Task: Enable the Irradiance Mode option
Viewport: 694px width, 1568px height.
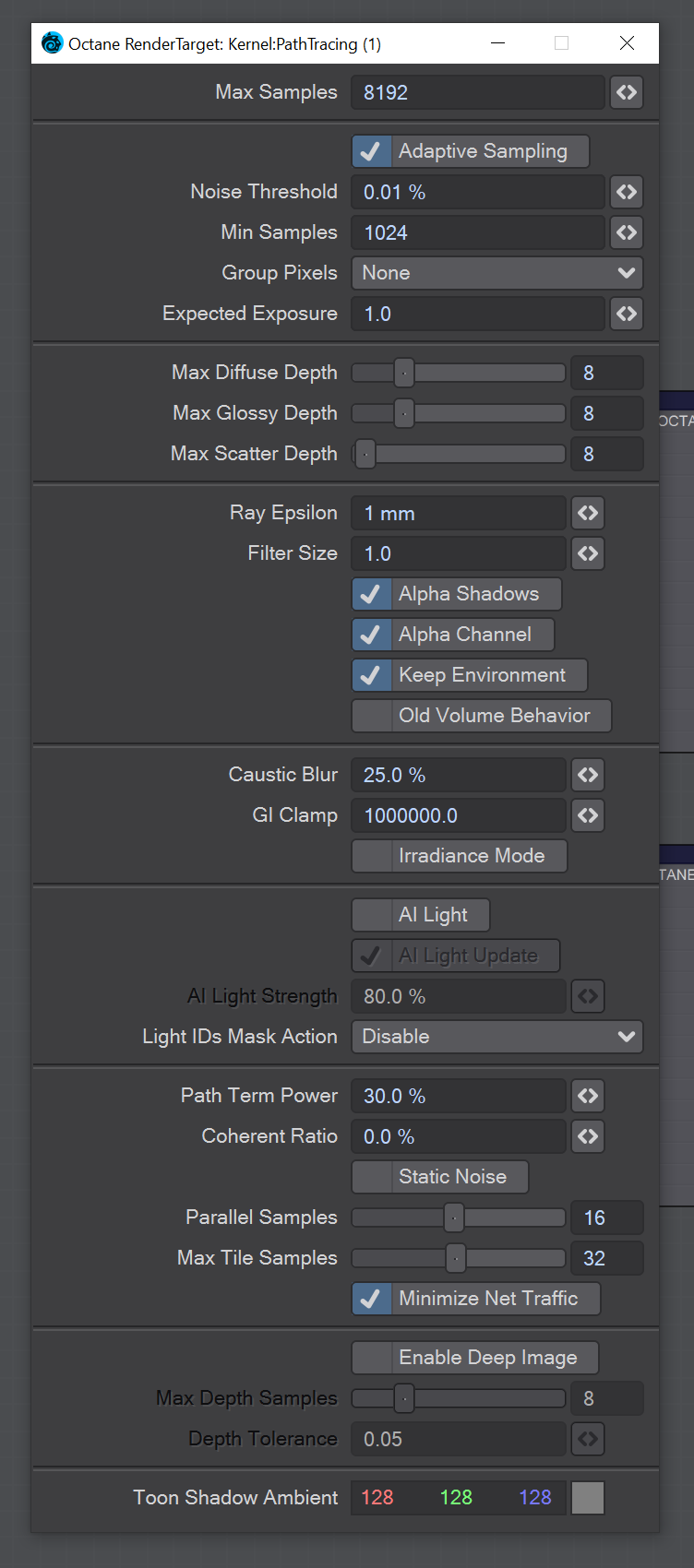Action: (x=371, y=856)
